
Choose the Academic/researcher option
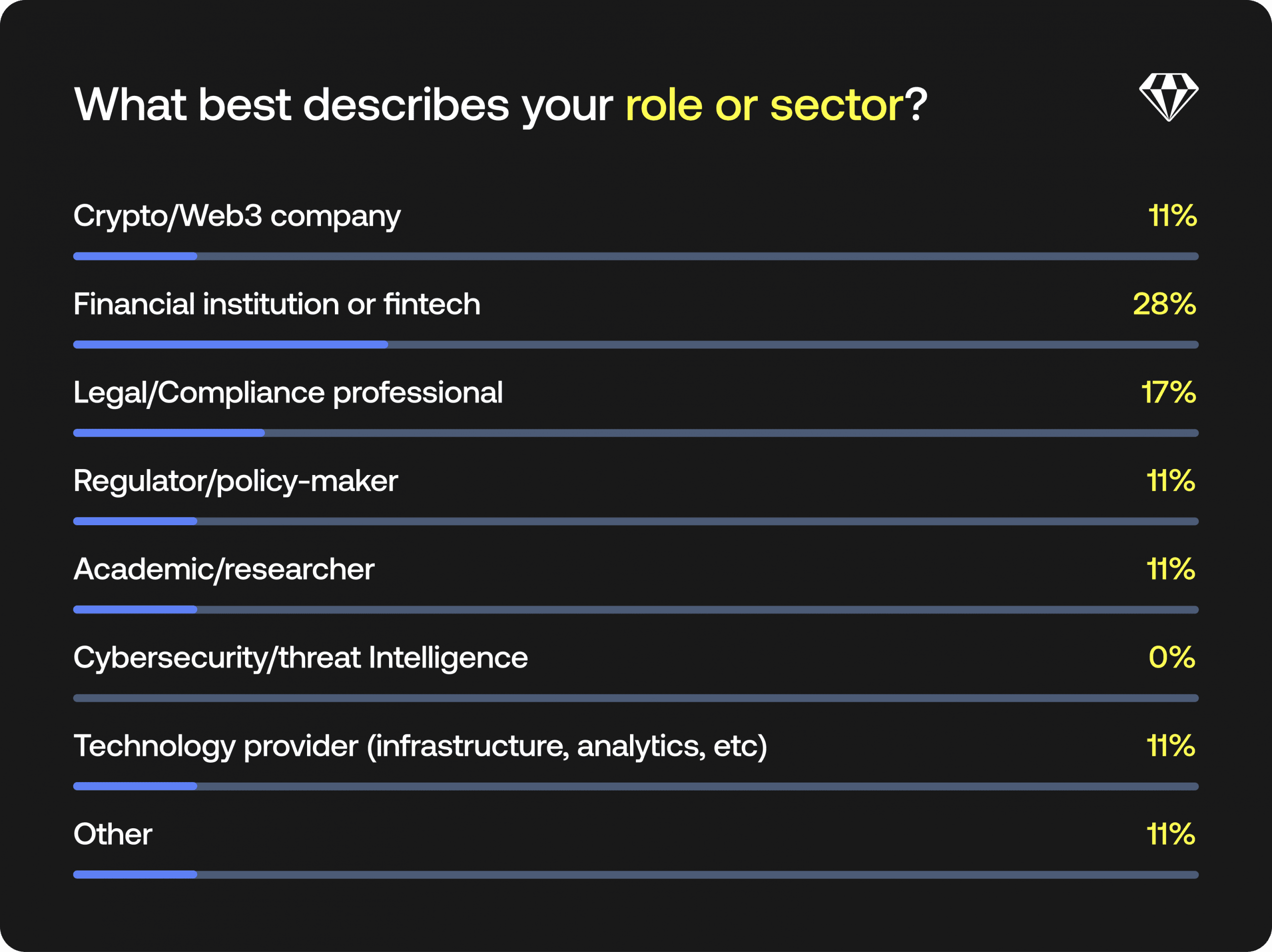(224, 569)
